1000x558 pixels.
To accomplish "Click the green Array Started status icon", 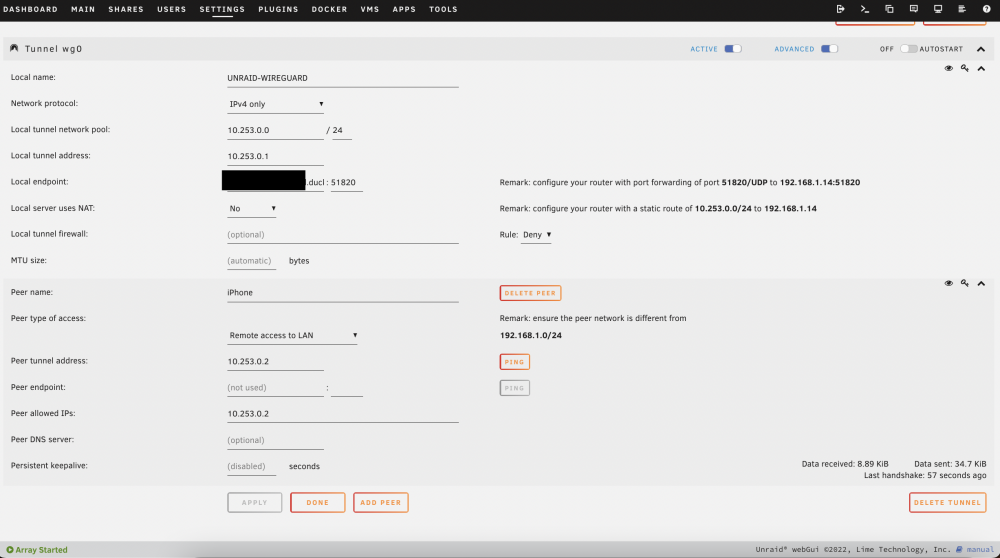I will pos(10,550).
